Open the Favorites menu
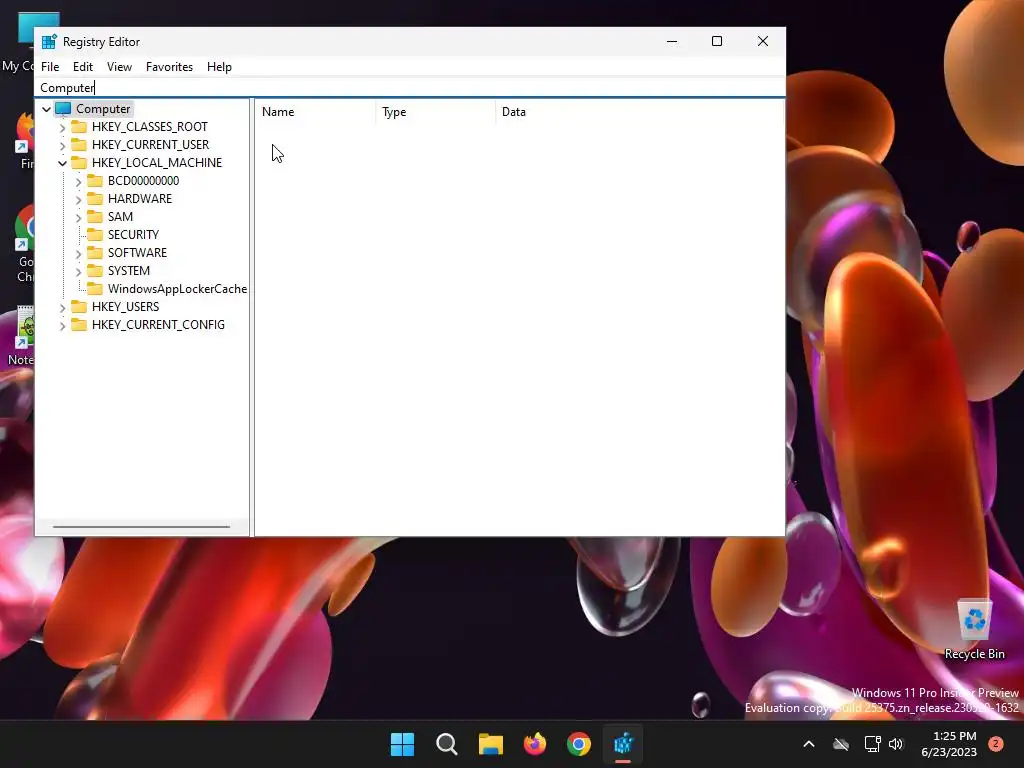This screenshot has height=768, width=1024. [169, 67]
